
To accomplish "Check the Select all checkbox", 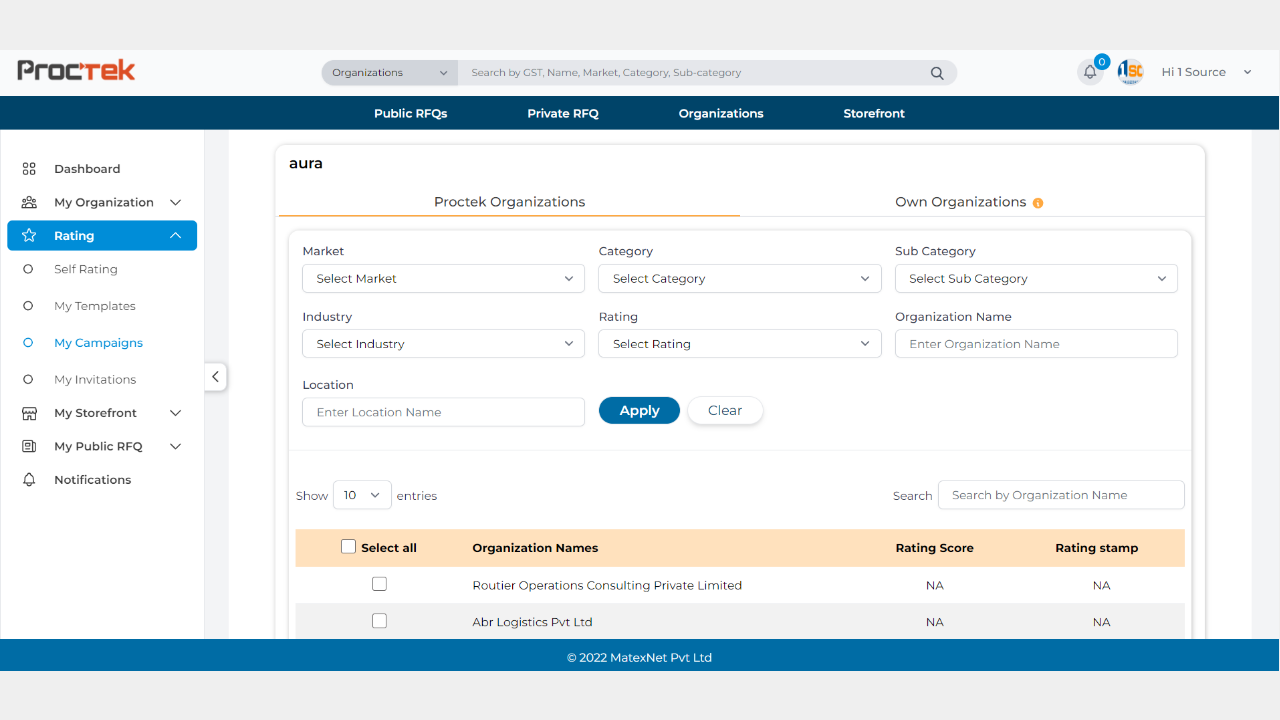I will click(348, 547).
